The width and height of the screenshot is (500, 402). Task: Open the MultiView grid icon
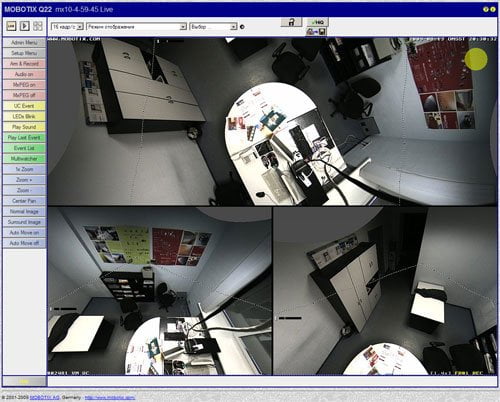(38, 26)
